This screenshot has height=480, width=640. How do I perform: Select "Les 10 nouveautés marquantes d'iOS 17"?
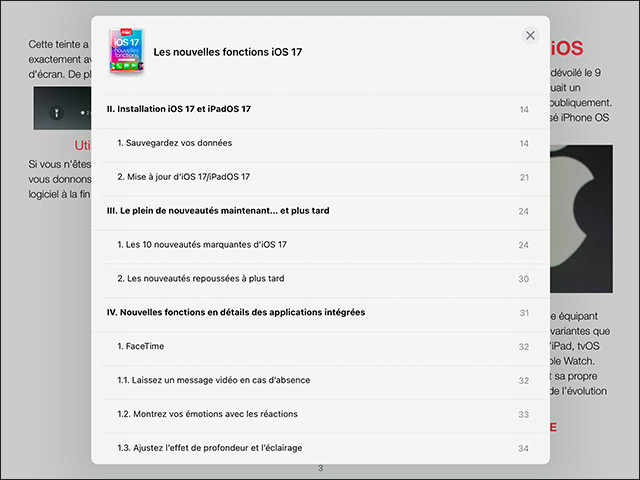point(201,245)
